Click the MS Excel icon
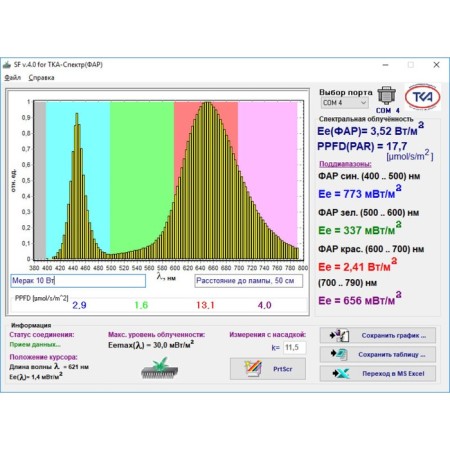The width and height of the screenshot is (450, 450). tap(341, 373)
